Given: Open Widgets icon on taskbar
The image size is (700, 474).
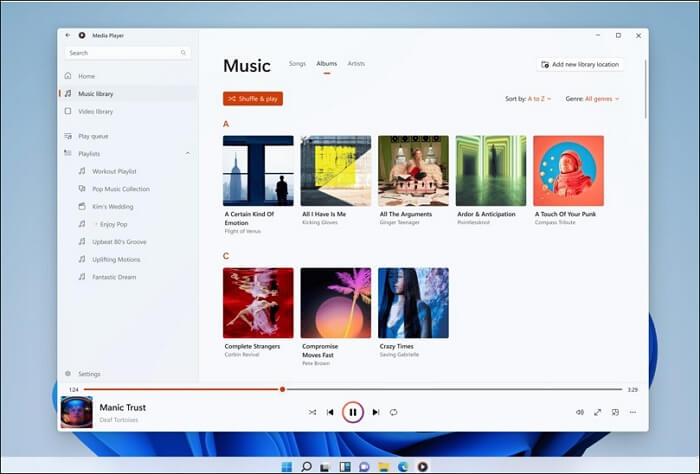Looking at the screenshot, I should [x=345, y=467].
